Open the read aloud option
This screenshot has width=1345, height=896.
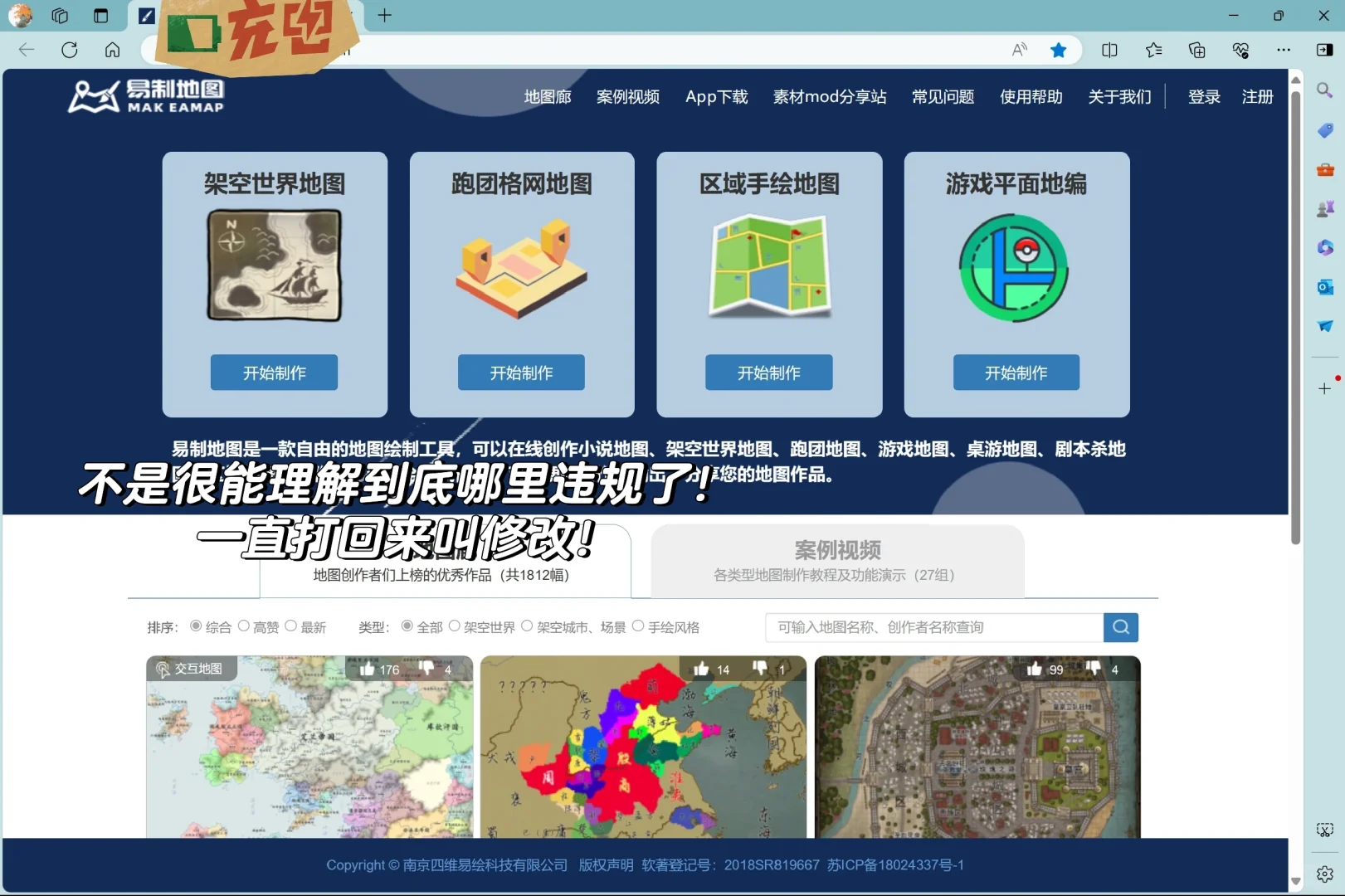1020,50
